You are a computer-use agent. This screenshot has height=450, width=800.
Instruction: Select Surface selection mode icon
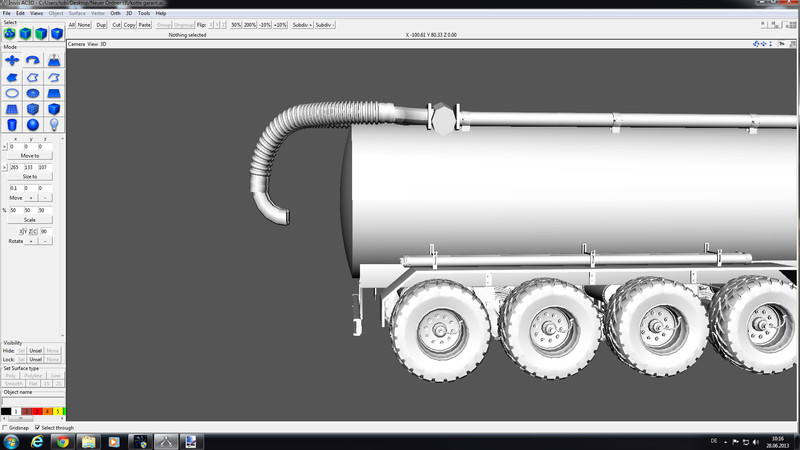(x=41, y=34)
